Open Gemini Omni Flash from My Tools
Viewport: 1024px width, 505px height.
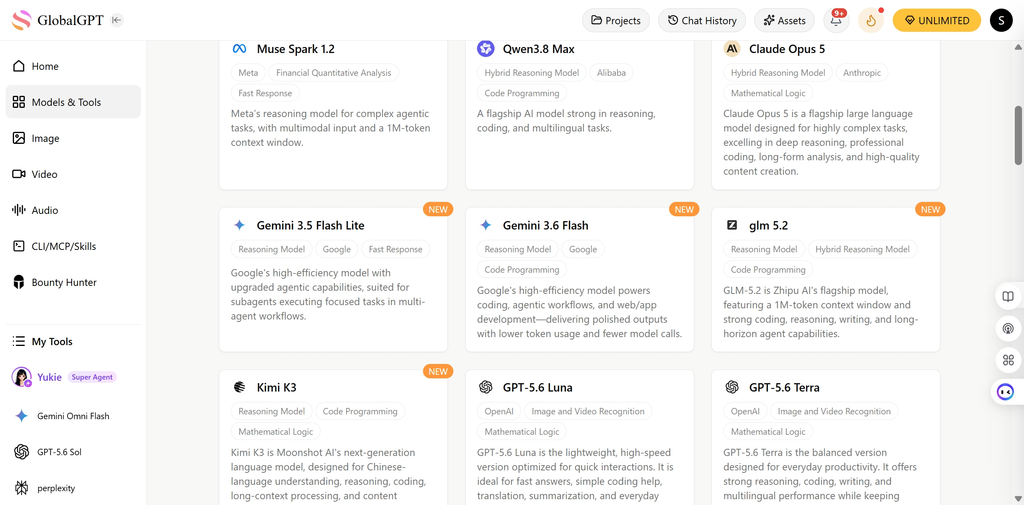pos(73,416)
